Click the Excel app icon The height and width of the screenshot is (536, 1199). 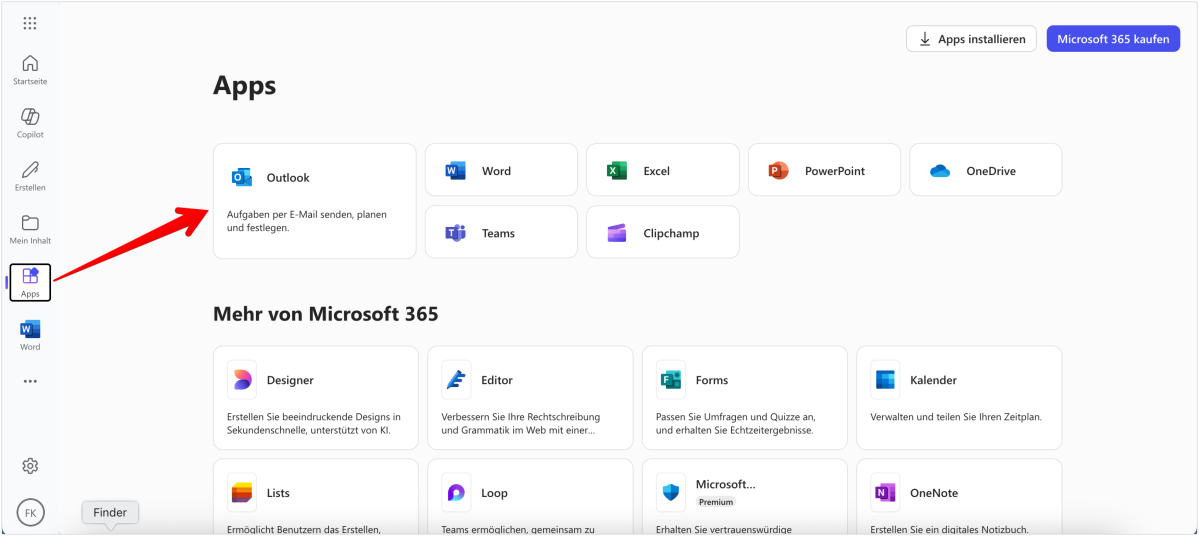(617, 171)
